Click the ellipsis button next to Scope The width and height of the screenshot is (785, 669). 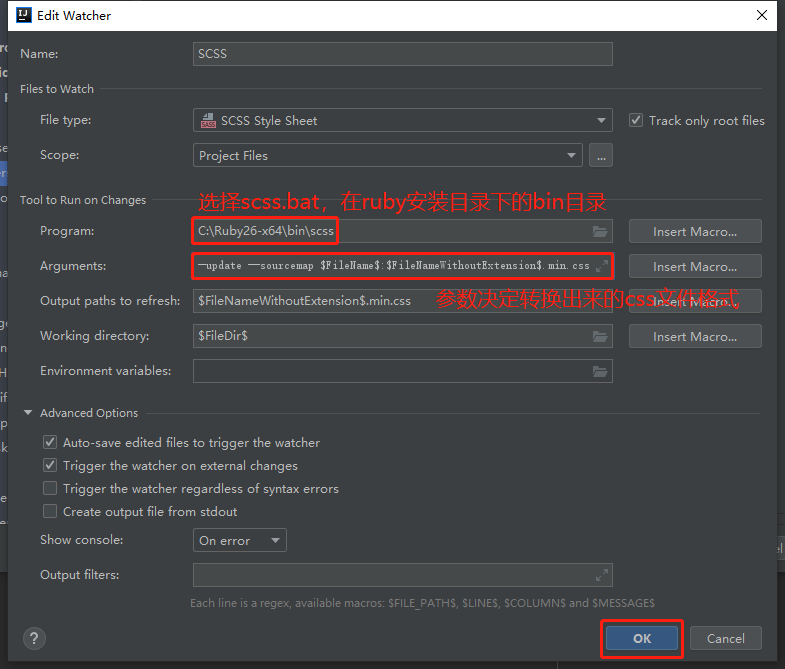point(601,155)
